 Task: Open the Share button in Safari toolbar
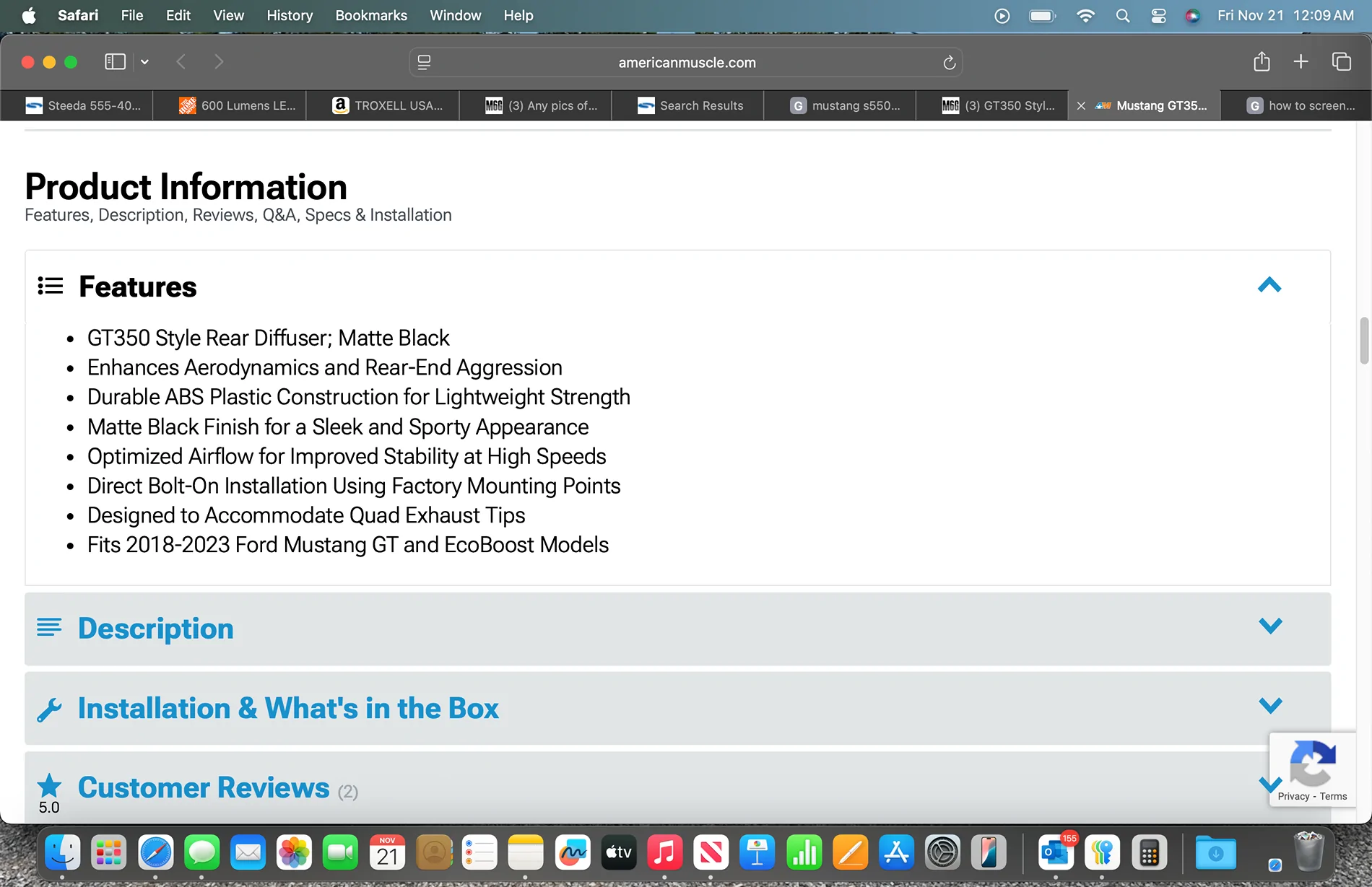[1262, 62]
